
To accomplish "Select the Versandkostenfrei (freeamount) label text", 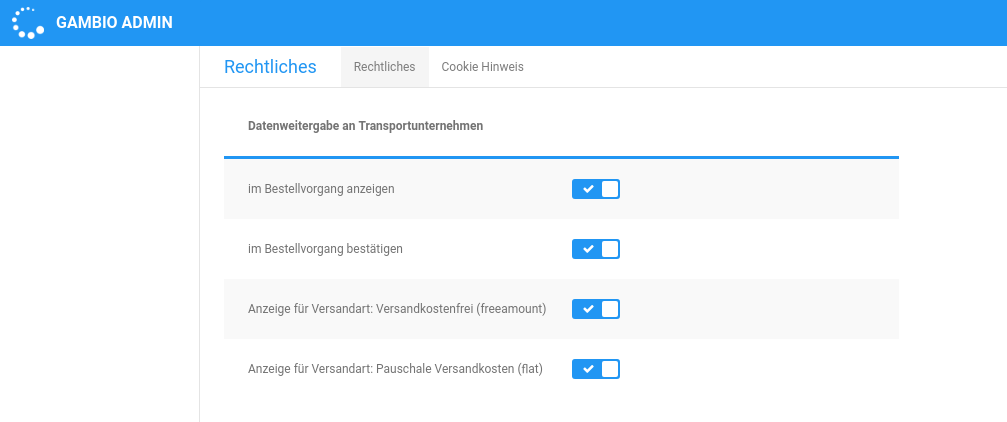I will click(397, 309).
